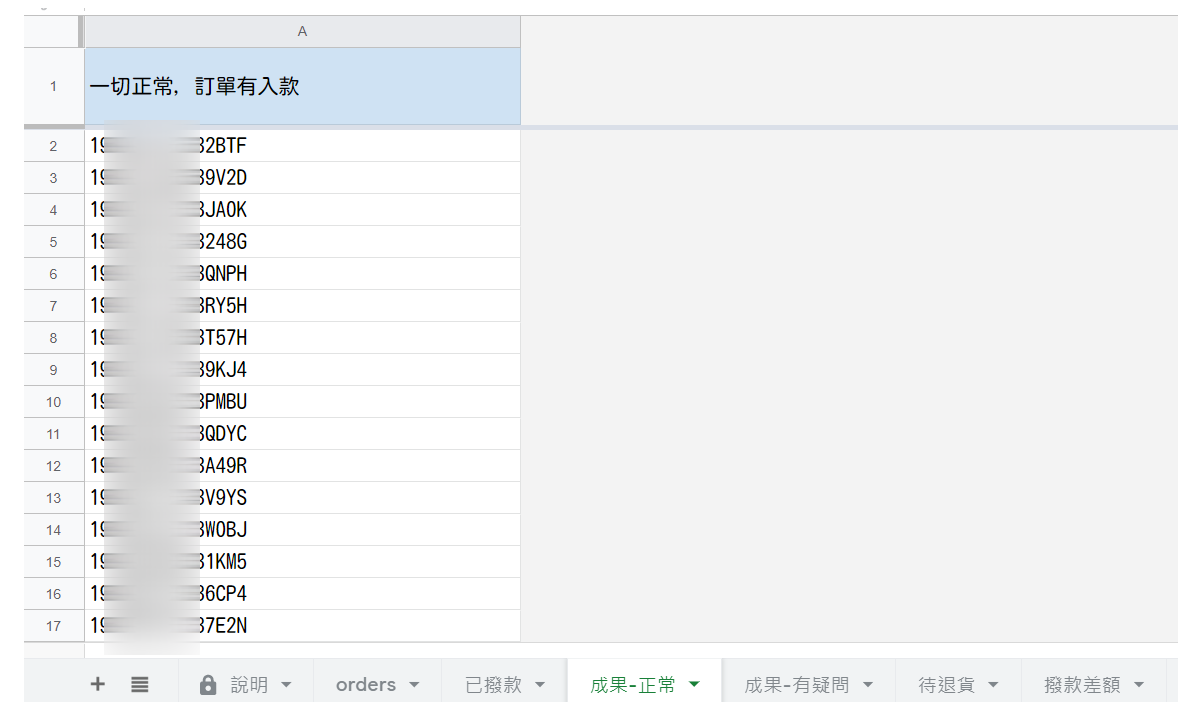The height and width of the screenshot is (721, 1193).
Task: Open the all sheets list icon
Action: (x=140, y=685)
